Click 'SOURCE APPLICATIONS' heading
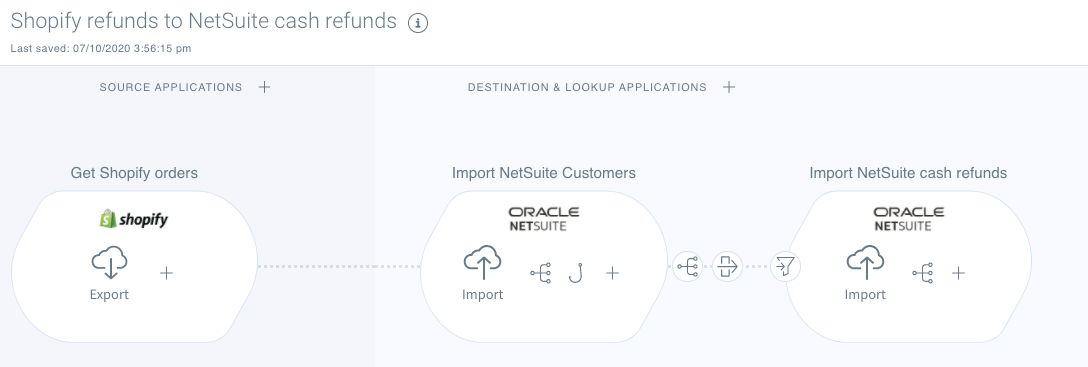 [x=171, y=87]
